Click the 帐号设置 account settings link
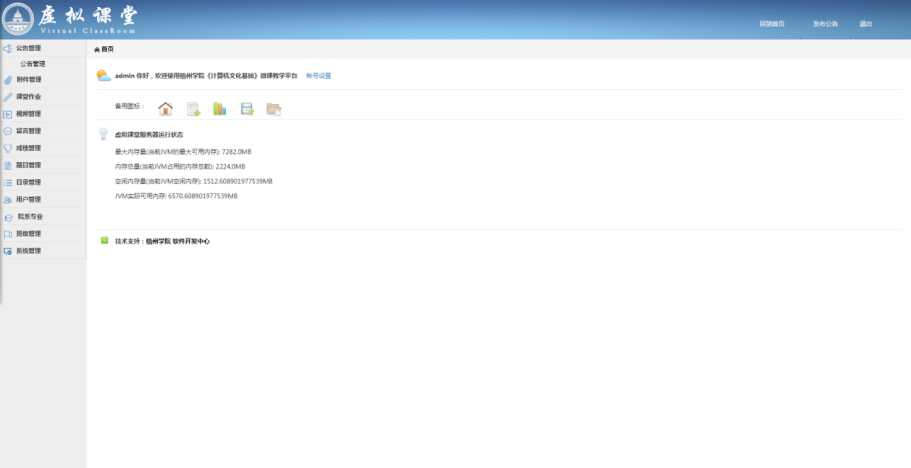Image resolution: width=911 pixels, height=468 pixels. click(318, 76)
